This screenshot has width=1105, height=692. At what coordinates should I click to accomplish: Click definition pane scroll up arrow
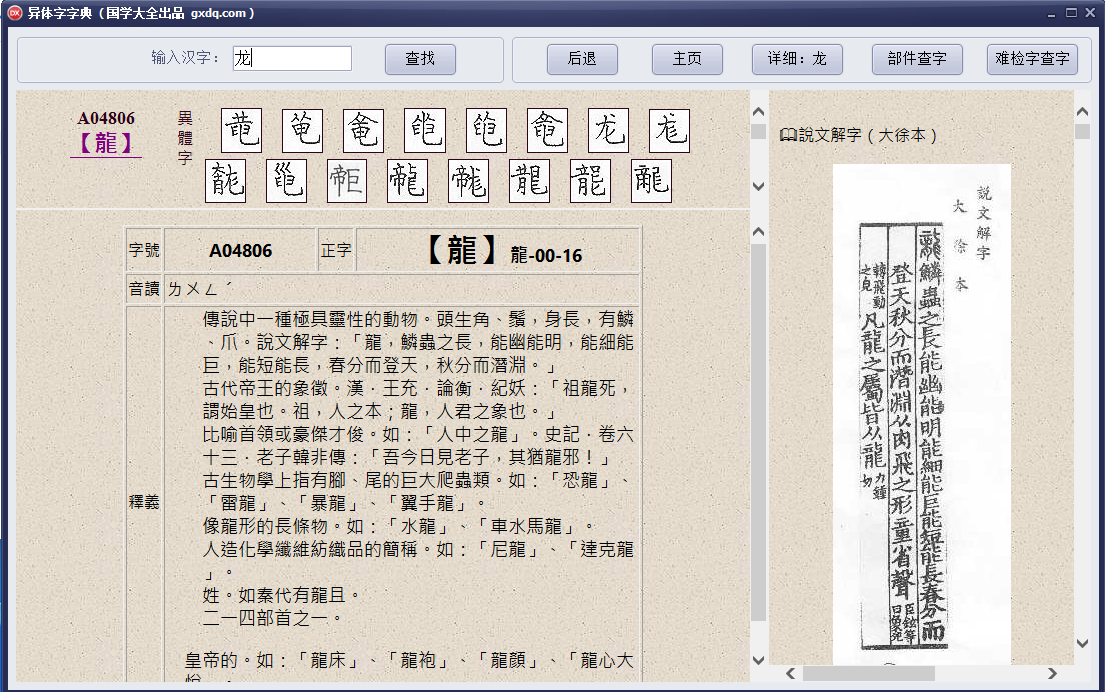click(x=758, y=231)
